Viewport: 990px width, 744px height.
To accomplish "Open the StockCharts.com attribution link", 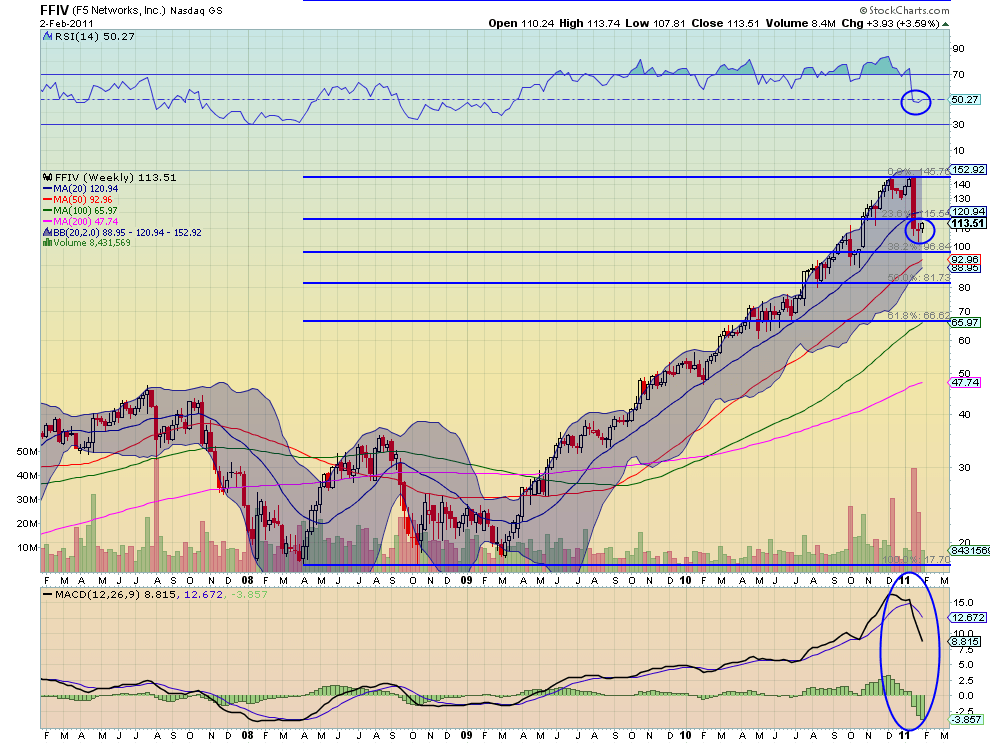I will click(904, 10).
